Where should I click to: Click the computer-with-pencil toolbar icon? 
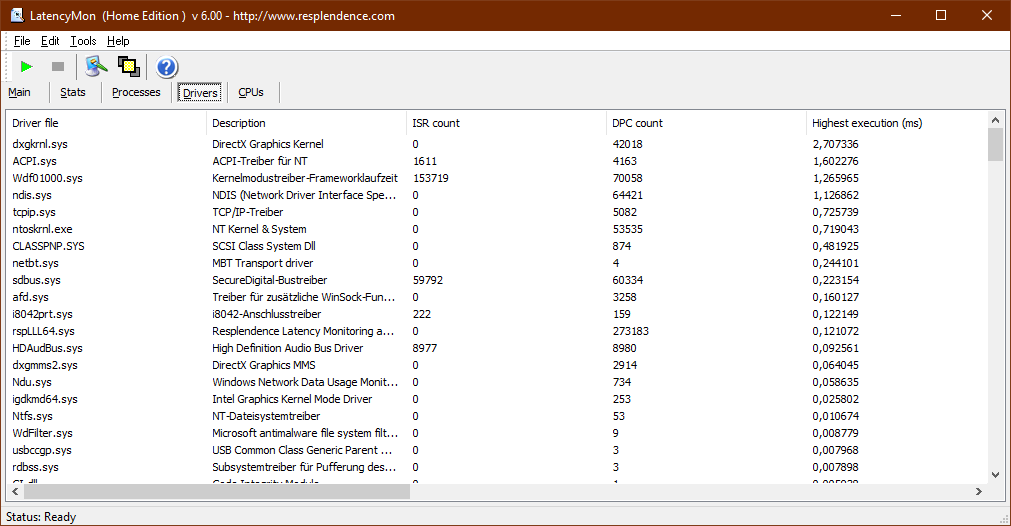[96, 67]
